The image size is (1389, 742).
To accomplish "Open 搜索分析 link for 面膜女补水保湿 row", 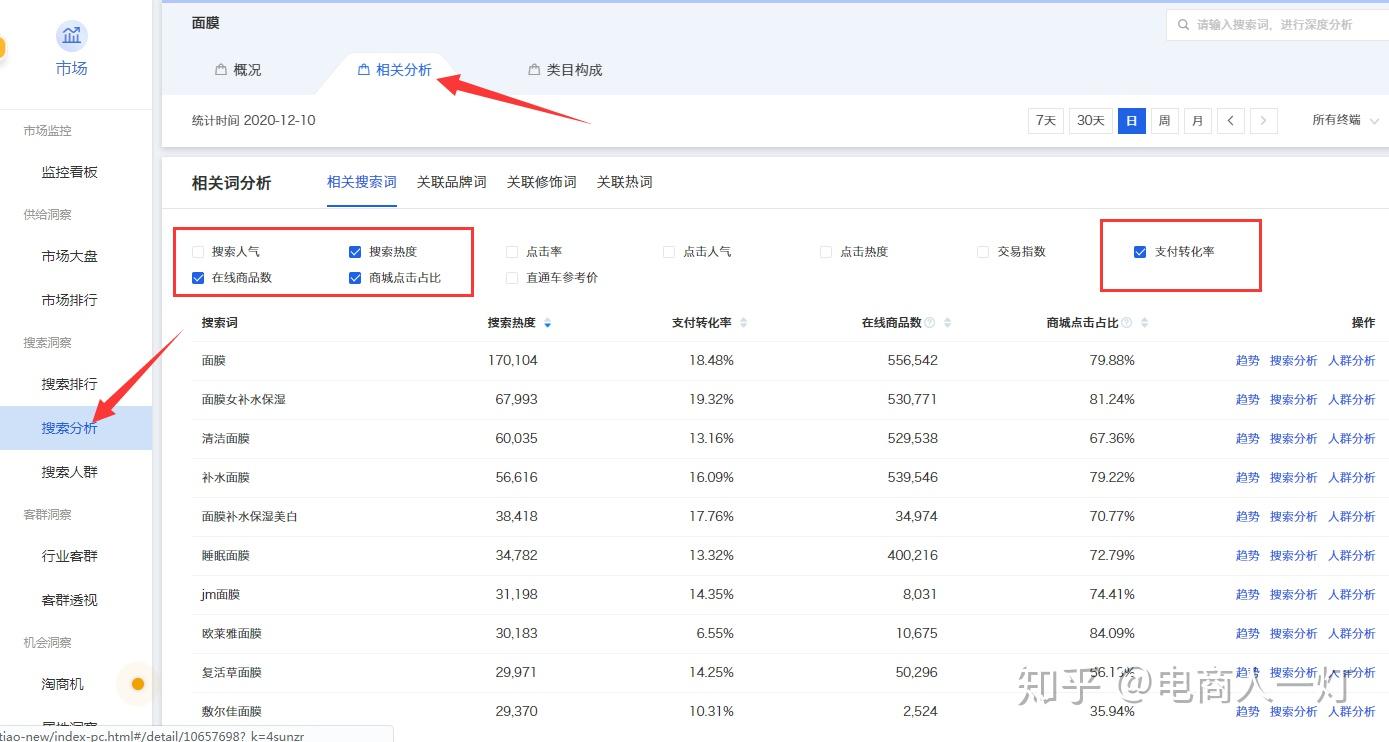I will coord(1294,399).
